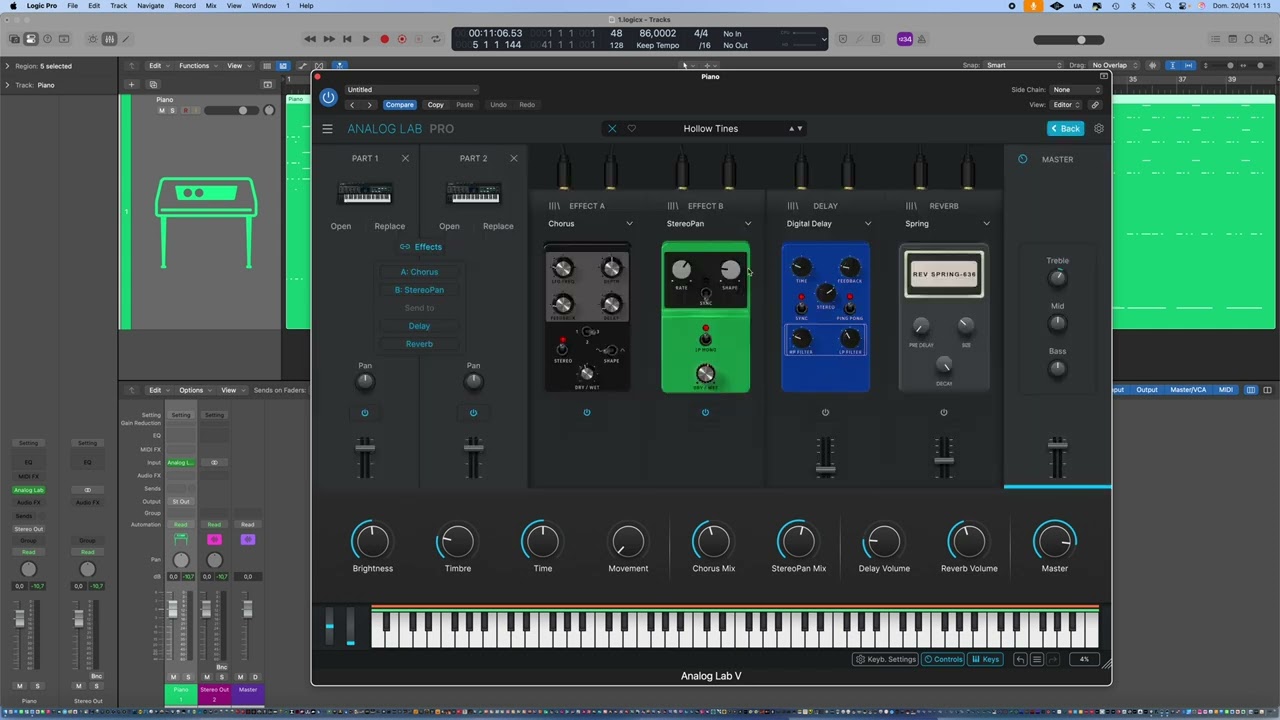Click the plug-in power button beside Untitled
The image size is (1280, 720).
pos(328,97)
